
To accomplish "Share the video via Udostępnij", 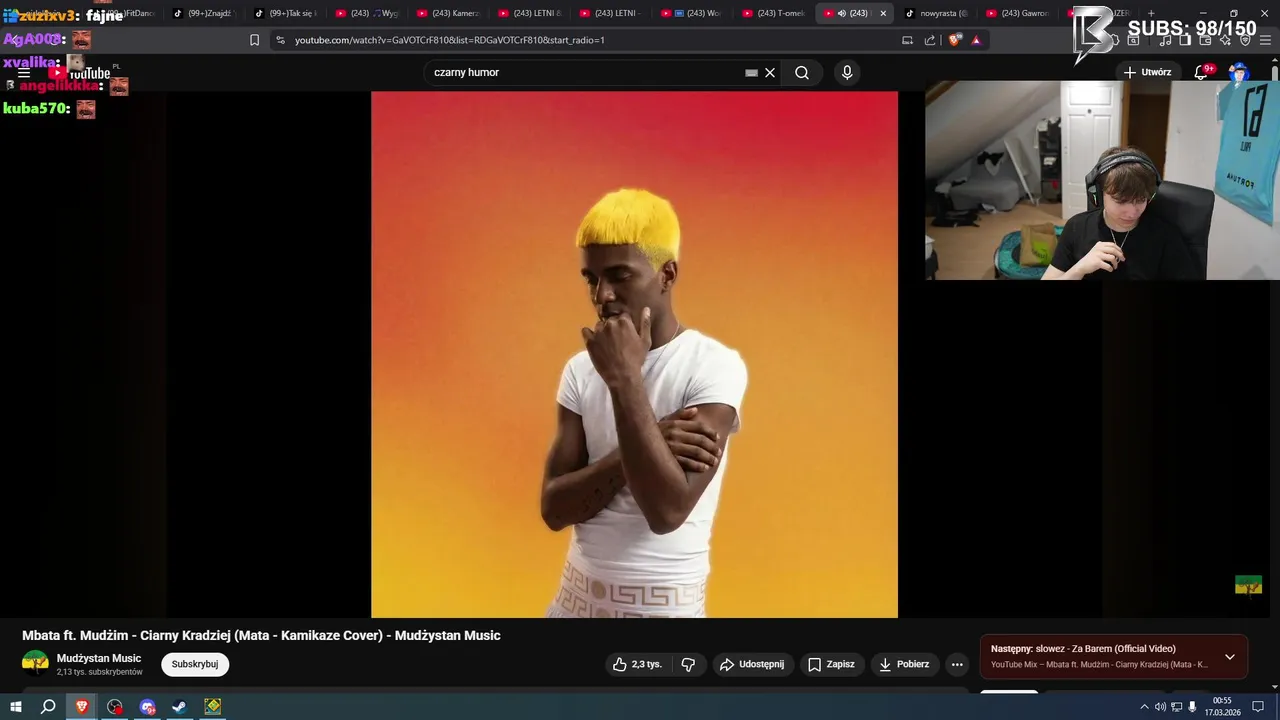I will 753,664.
